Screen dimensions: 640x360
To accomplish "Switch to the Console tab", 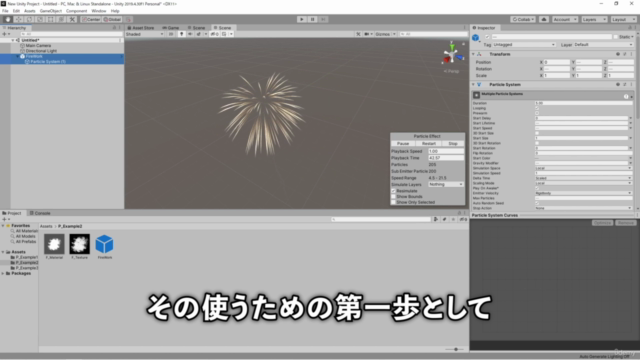I will (40, 213).
